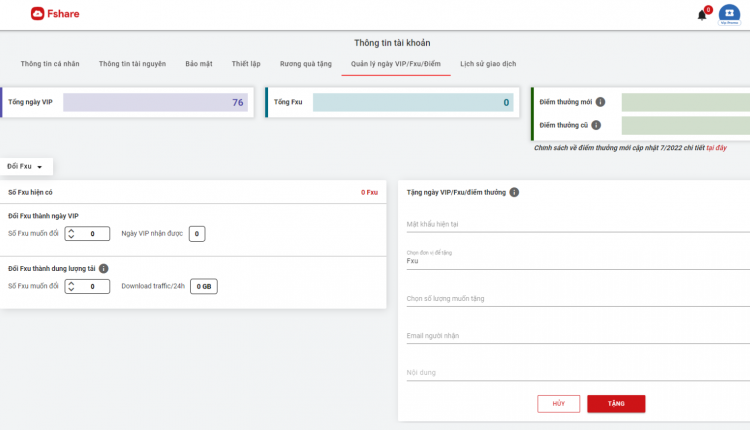Screen dimensions: 750x430
Task: Open the user avatar menu
Action: [x=729, y=15]
